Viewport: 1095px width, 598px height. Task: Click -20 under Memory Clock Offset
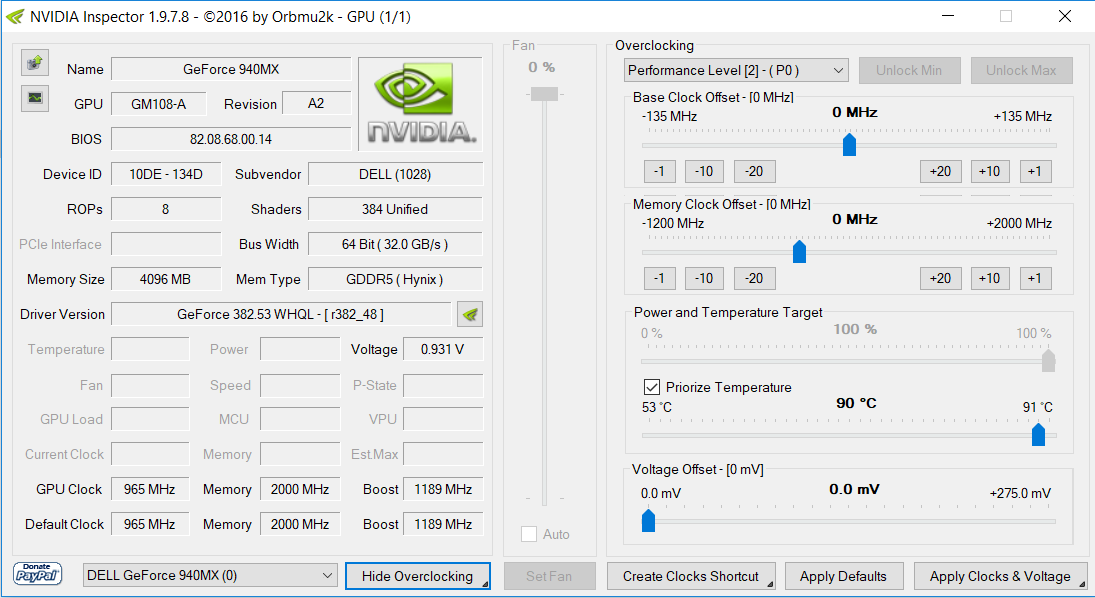point(754,278)
